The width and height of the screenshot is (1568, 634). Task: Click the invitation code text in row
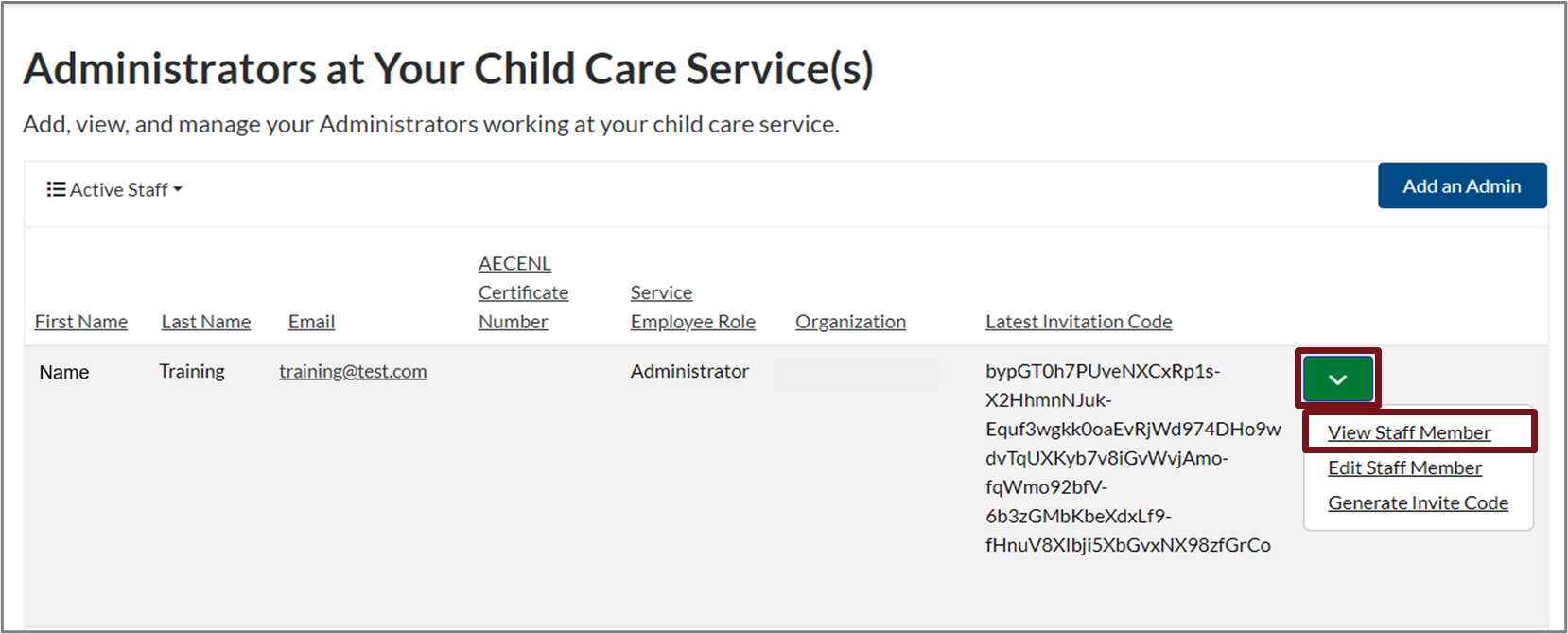click(x=1132, y=458)
